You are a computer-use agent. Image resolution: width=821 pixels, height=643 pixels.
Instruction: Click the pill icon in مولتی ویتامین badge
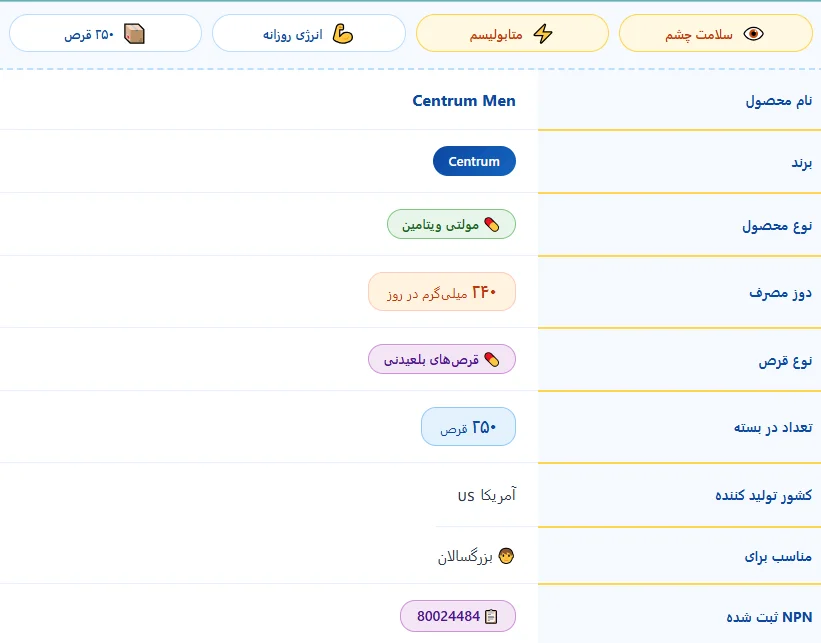(492, 225)
